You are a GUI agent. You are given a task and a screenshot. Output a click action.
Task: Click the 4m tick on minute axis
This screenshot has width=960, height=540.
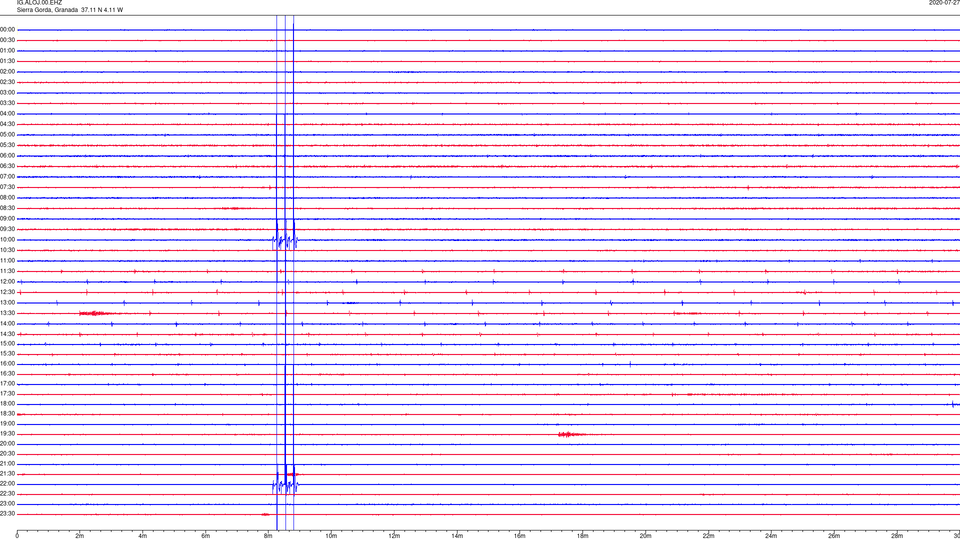coord(143,536)
